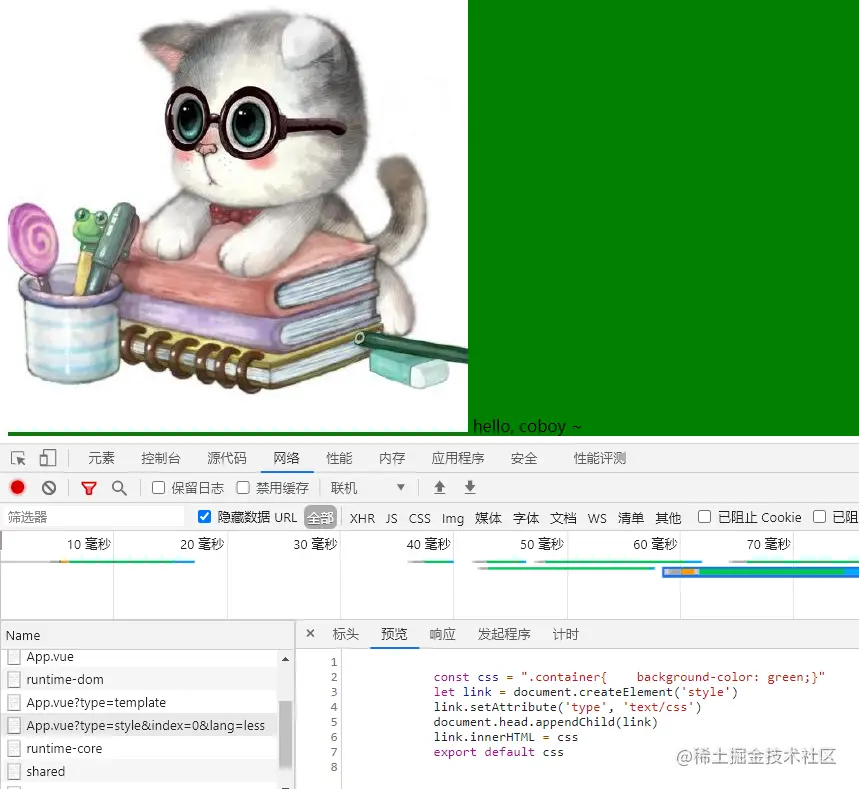Viewport: 859px width, 789px height.
Task: Stop recording network log with red button
Action: 18,487
